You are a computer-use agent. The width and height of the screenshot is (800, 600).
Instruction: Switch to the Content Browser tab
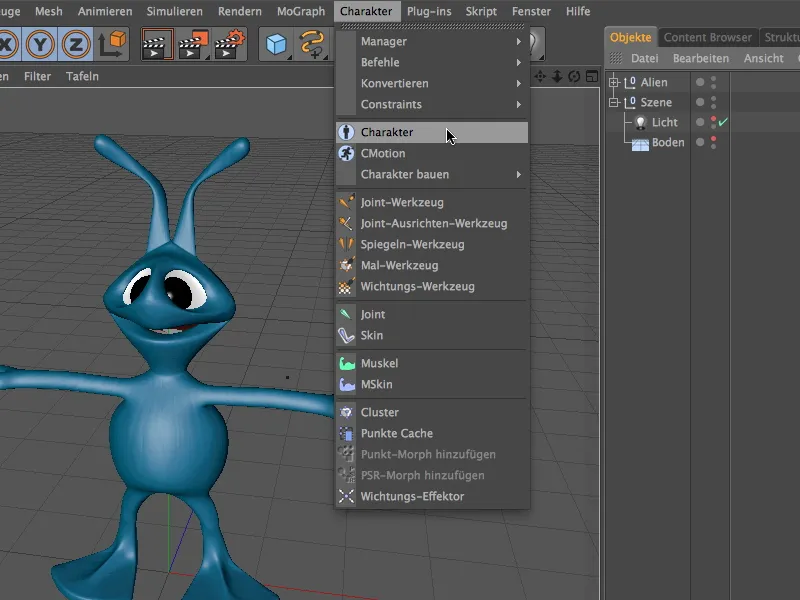tap(708, 38)
